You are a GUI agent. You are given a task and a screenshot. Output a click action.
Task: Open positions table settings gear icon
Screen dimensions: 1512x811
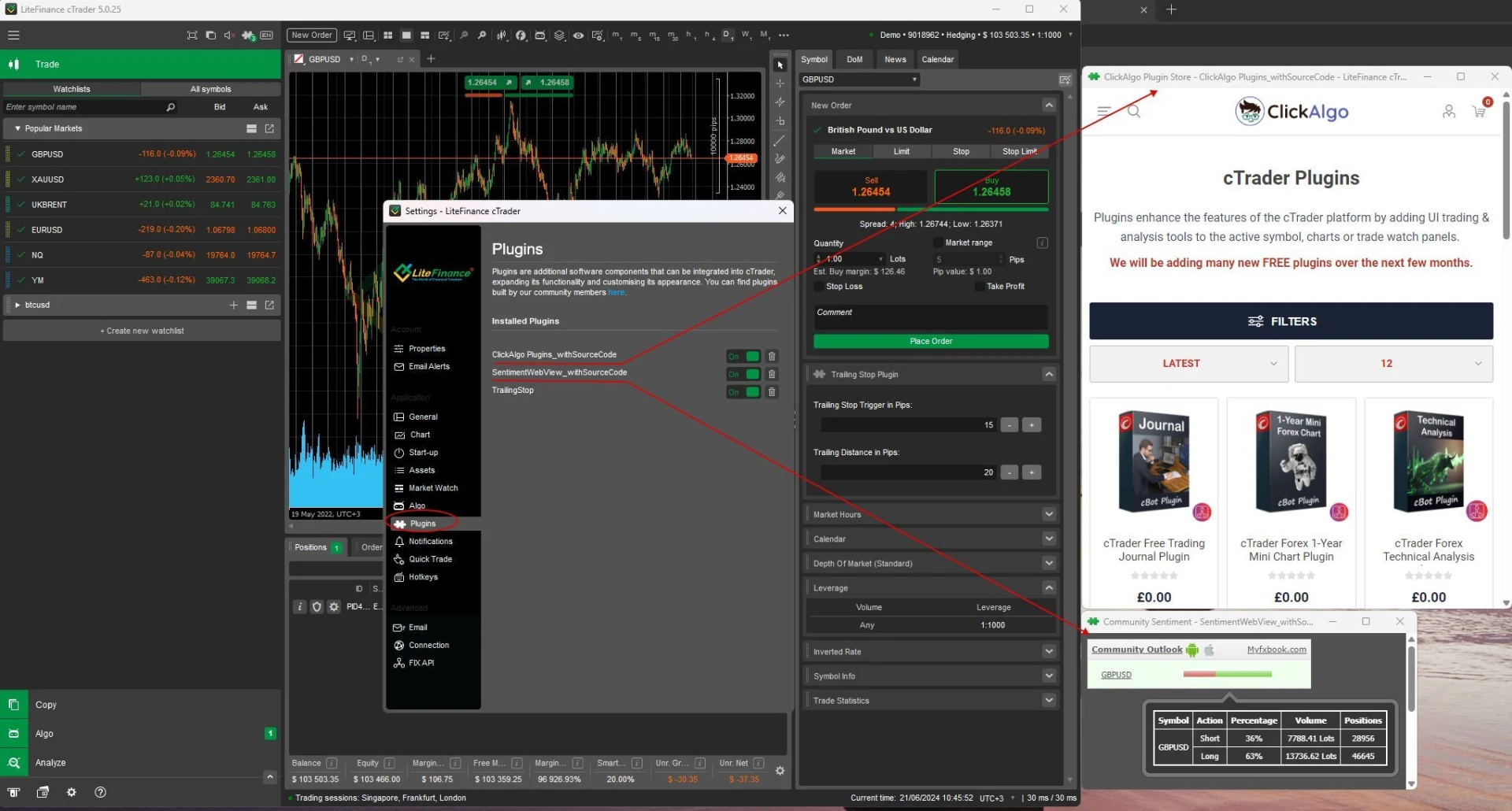(780, 772)
